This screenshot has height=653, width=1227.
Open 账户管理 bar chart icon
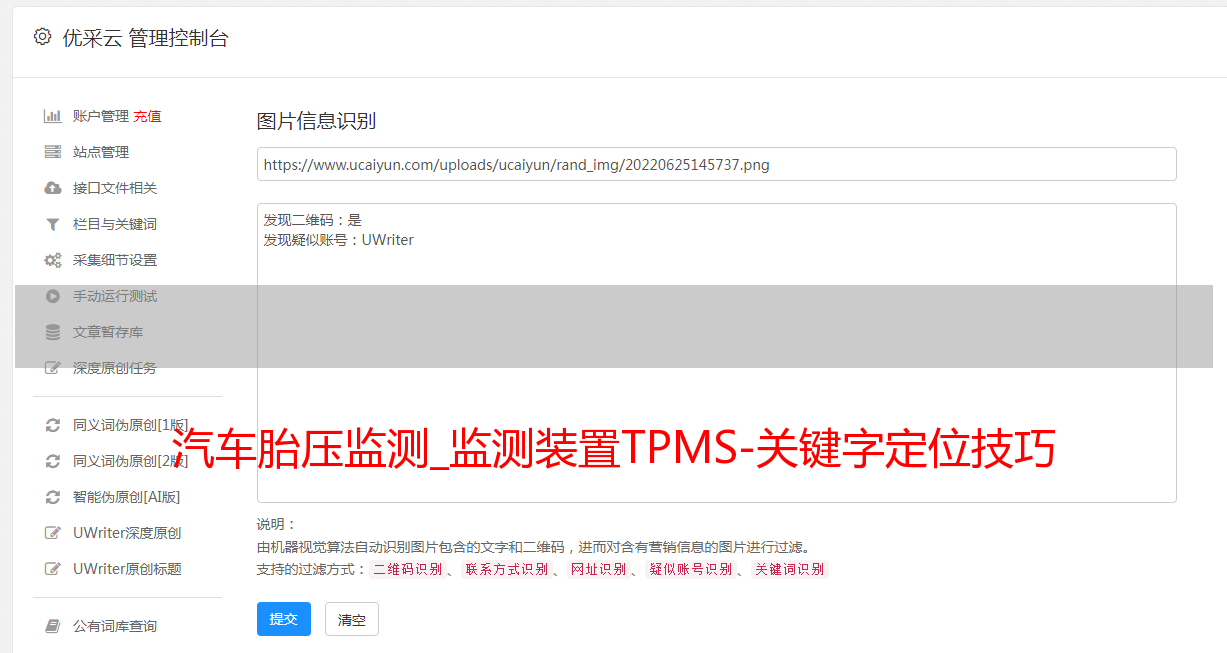[53, 116]
